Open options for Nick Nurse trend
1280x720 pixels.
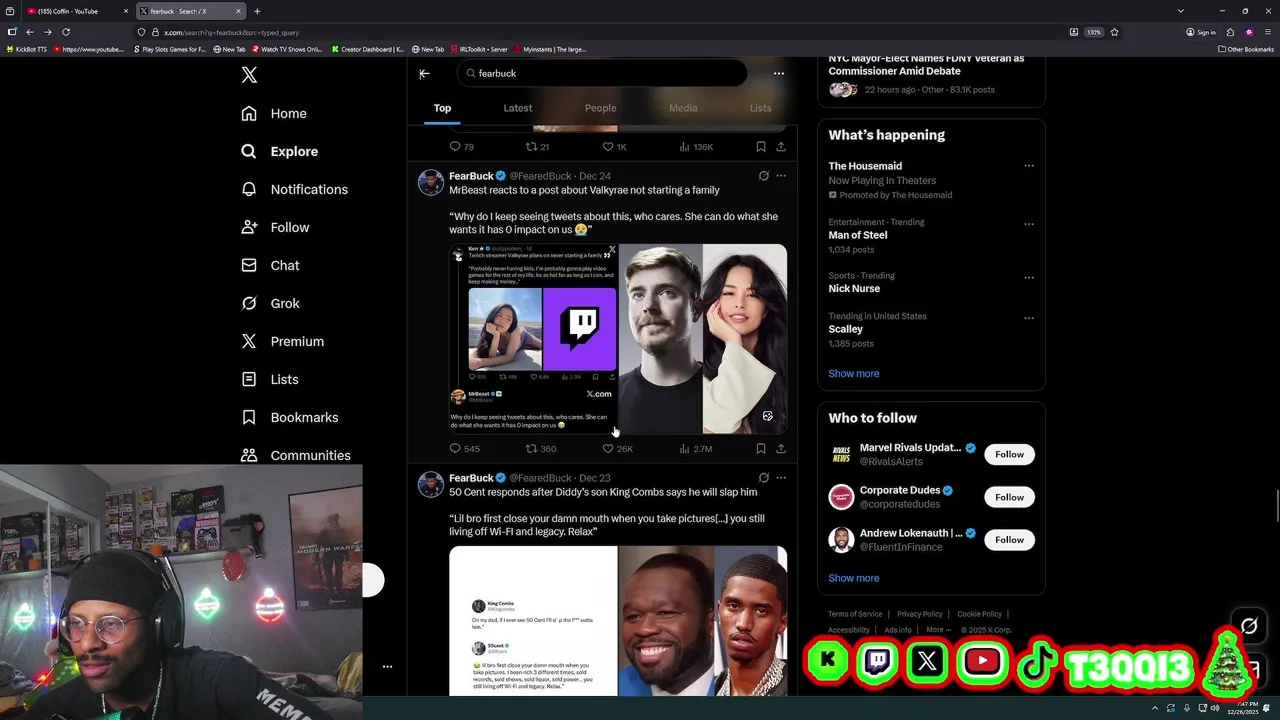(x=1029, y=277)
